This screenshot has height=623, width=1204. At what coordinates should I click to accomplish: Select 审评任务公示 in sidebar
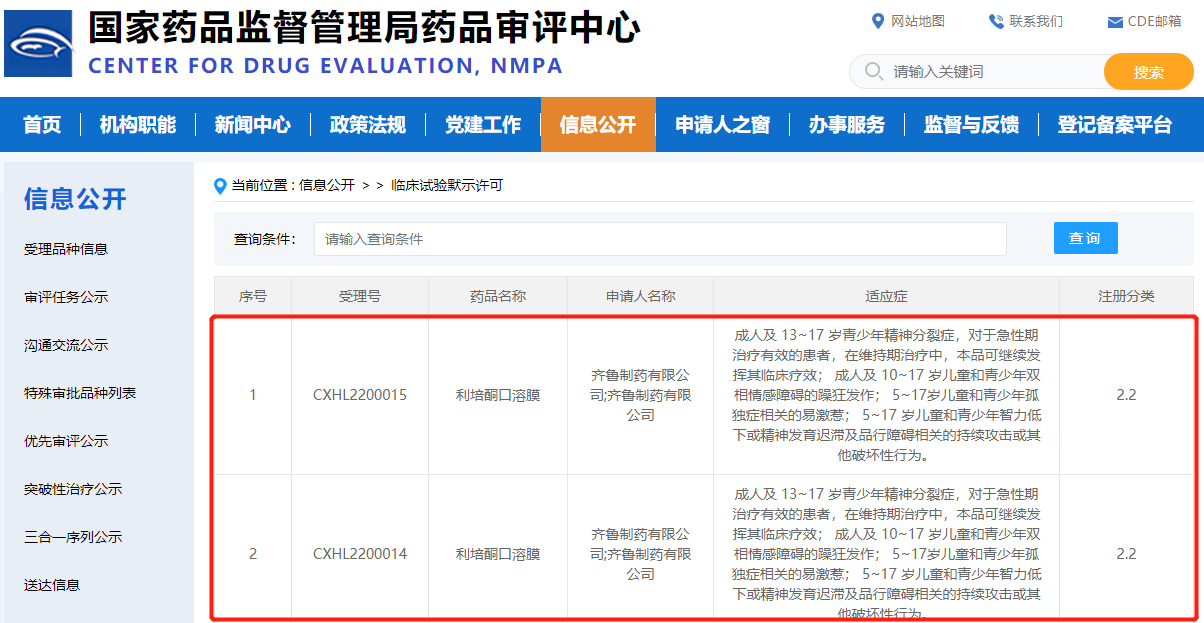[x=66, y=297]
